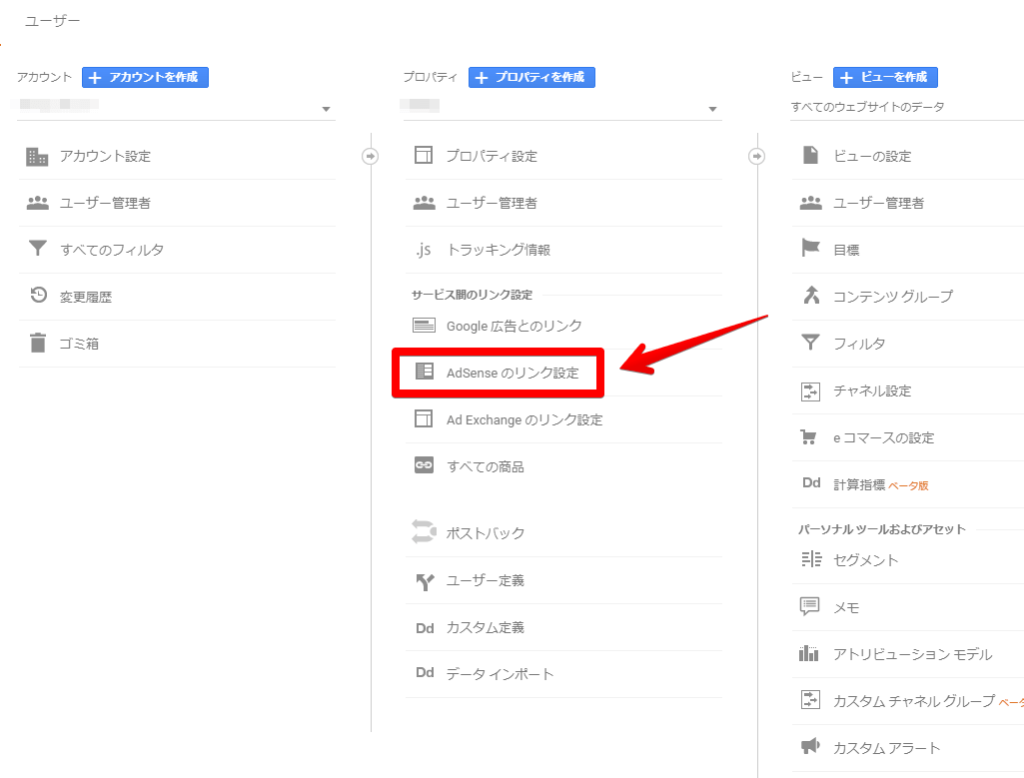Click the .js tracking info icon

click(x=423, y=250)
